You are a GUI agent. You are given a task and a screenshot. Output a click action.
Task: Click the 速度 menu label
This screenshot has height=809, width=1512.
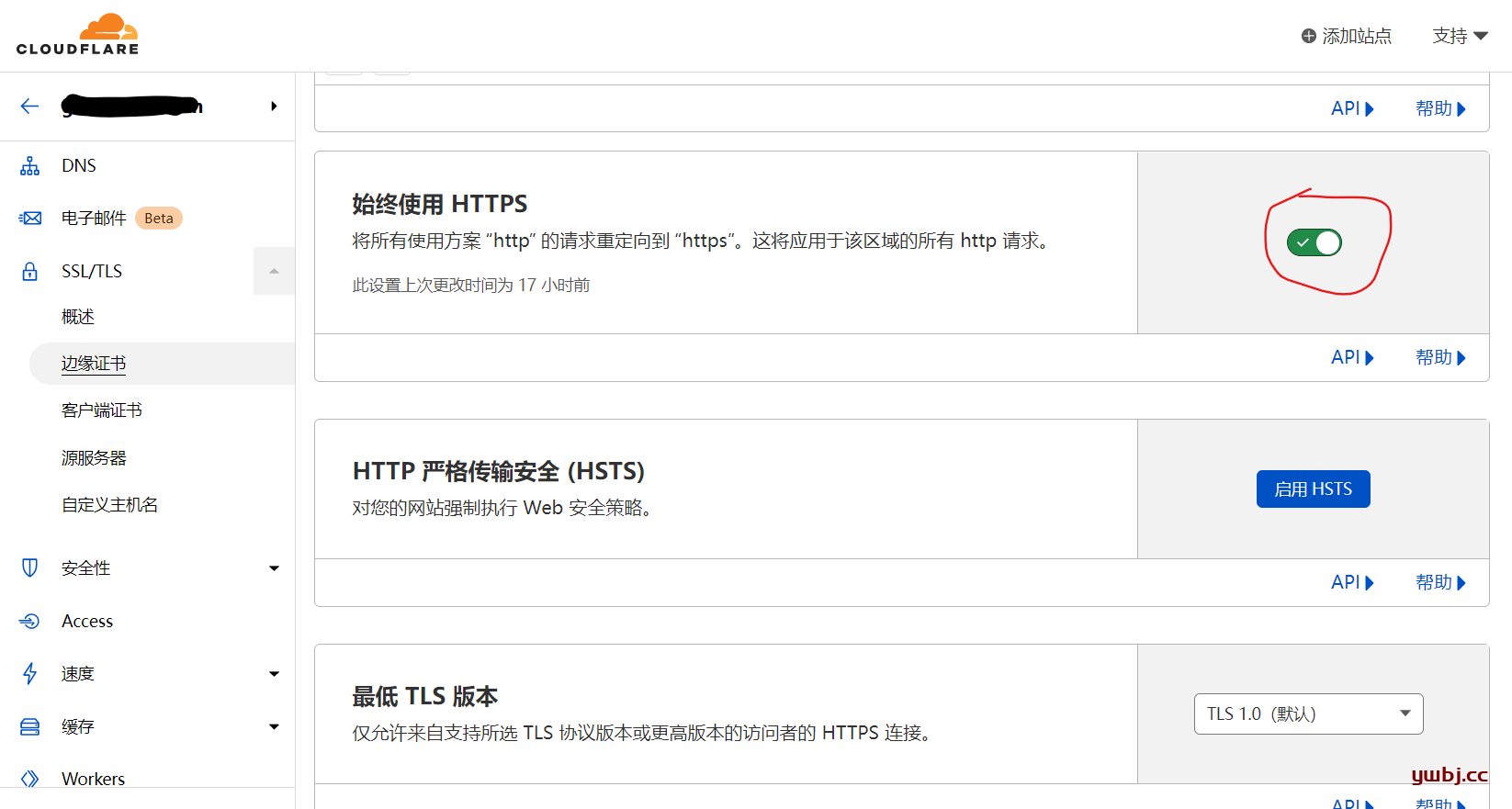(x=78, y=674)
